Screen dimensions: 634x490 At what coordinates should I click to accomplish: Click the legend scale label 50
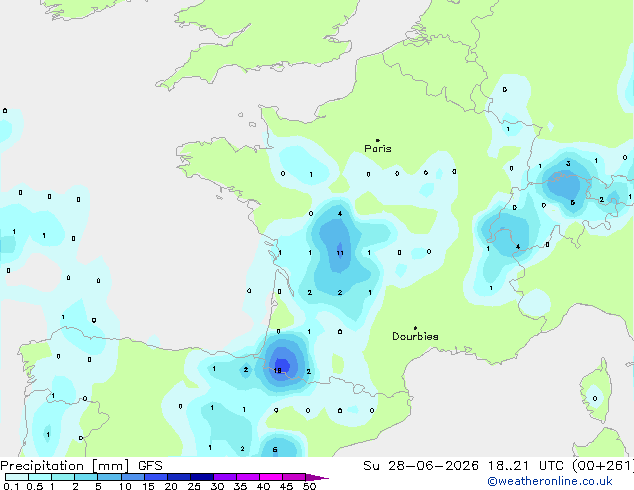pyautogui.click(x=309, y=486)
